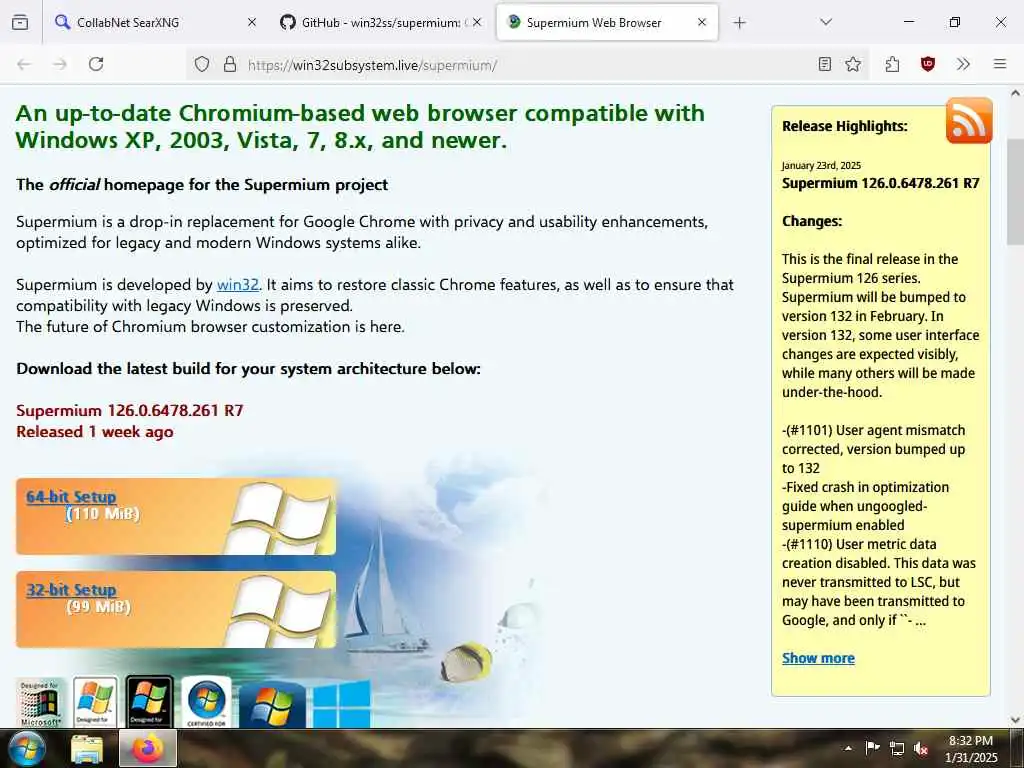
Task: Click the 64-bit Setup banner Windows flag
Action: 280,518
